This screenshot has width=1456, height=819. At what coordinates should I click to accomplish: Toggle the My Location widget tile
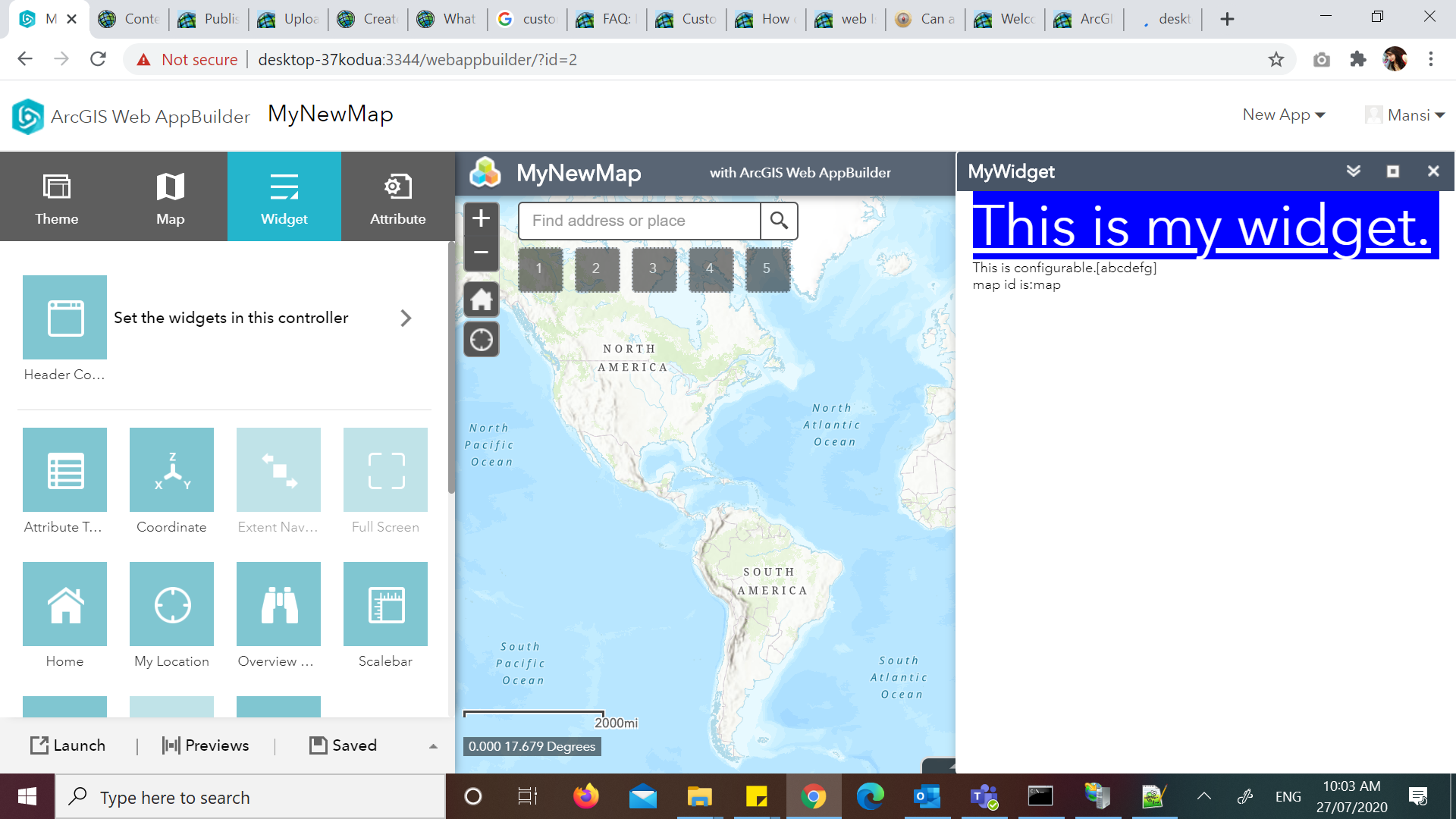171,604
